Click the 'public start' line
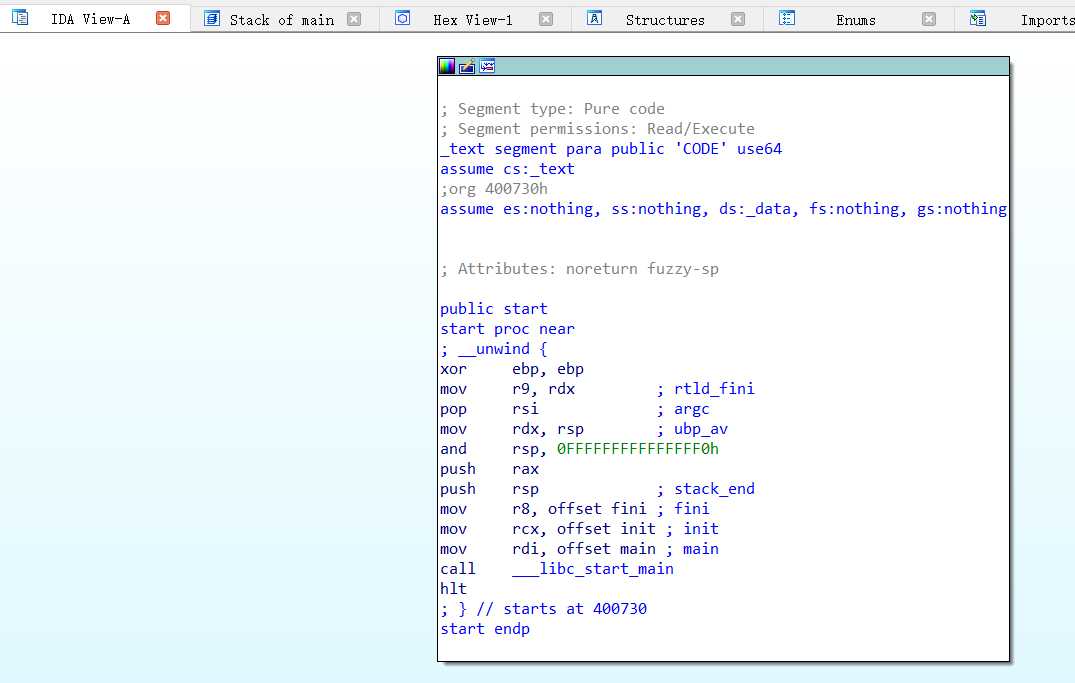Image resolution: width=1075 pixels, height=683 pixels. 494,309
